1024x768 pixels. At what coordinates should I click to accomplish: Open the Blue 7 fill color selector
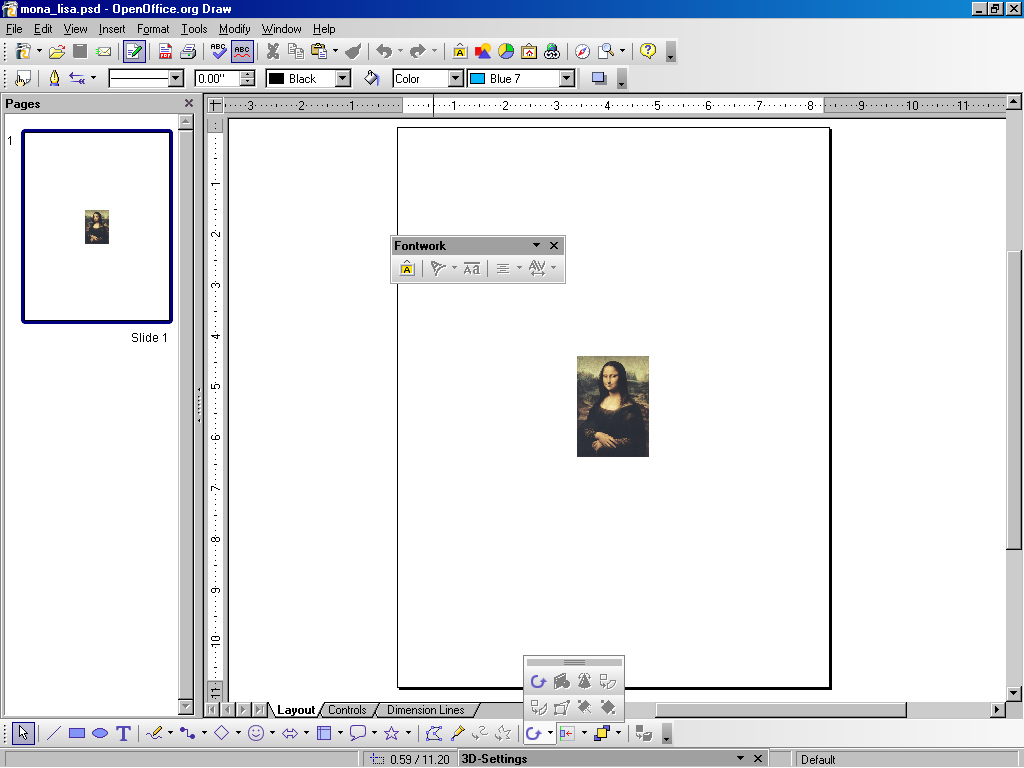coord(566,78)
